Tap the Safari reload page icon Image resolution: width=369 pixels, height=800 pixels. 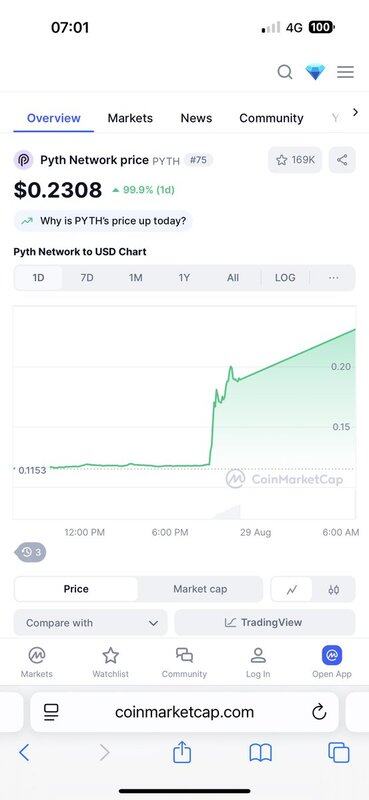tap(319, 712)
